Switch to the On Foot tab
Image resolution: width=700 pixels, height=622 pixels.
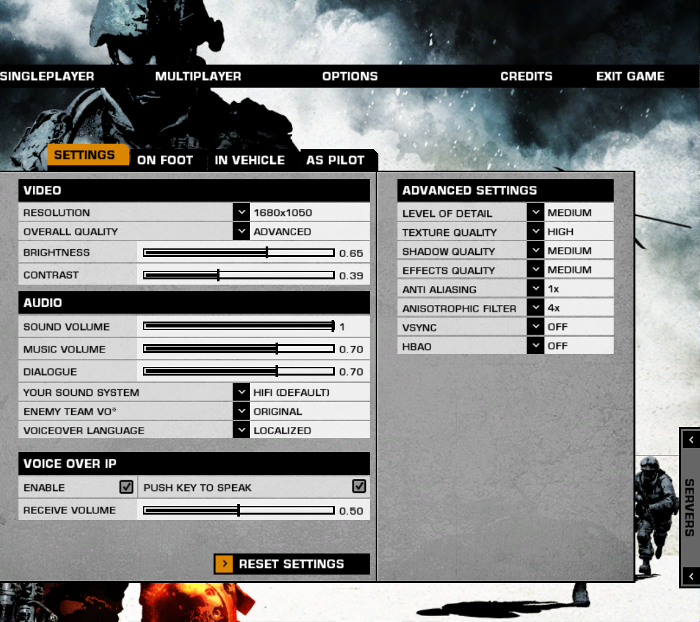point(165,160)
